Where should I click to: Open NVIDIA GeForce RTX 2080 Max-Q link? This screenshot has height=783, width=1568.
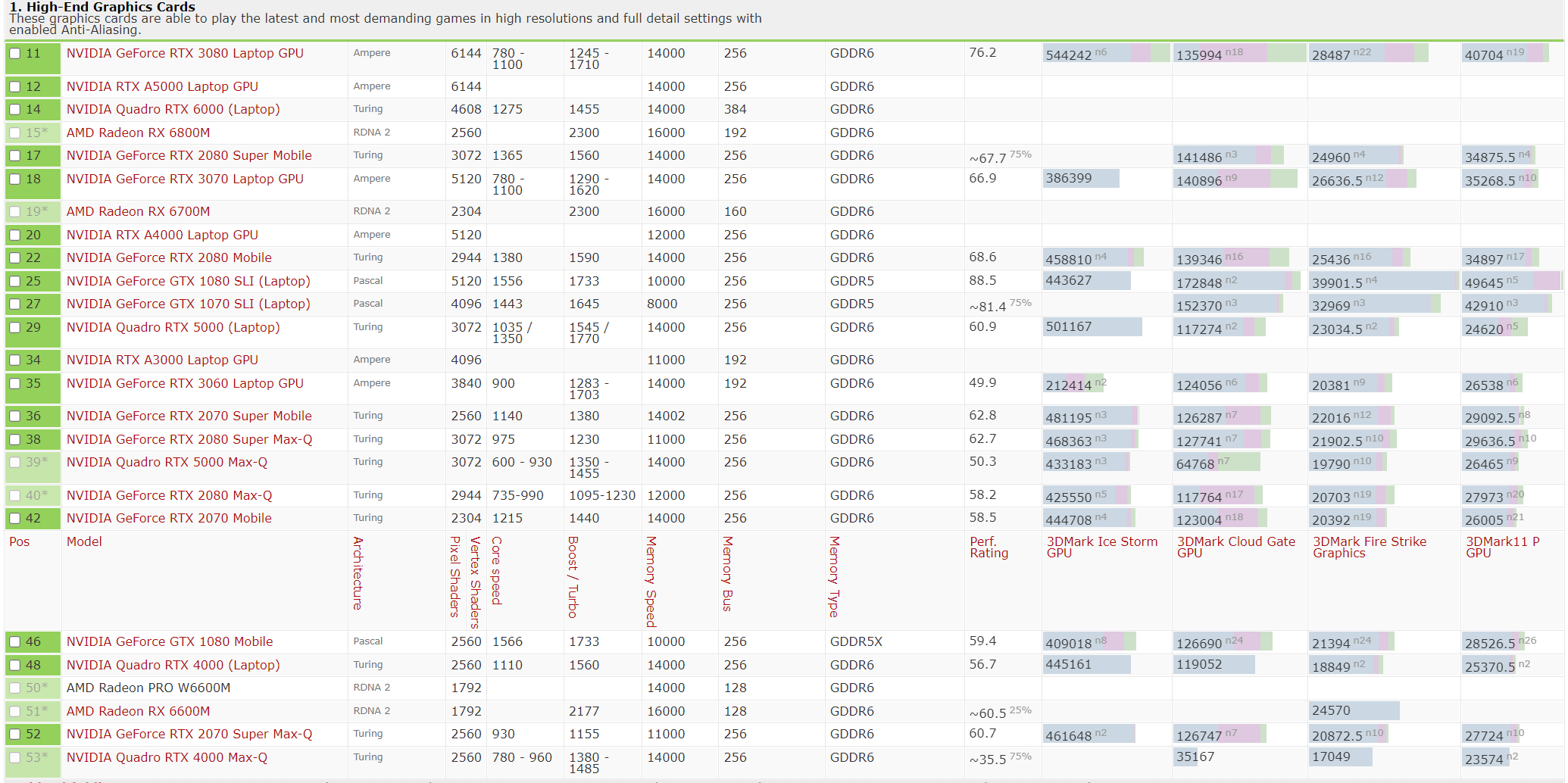169,495
